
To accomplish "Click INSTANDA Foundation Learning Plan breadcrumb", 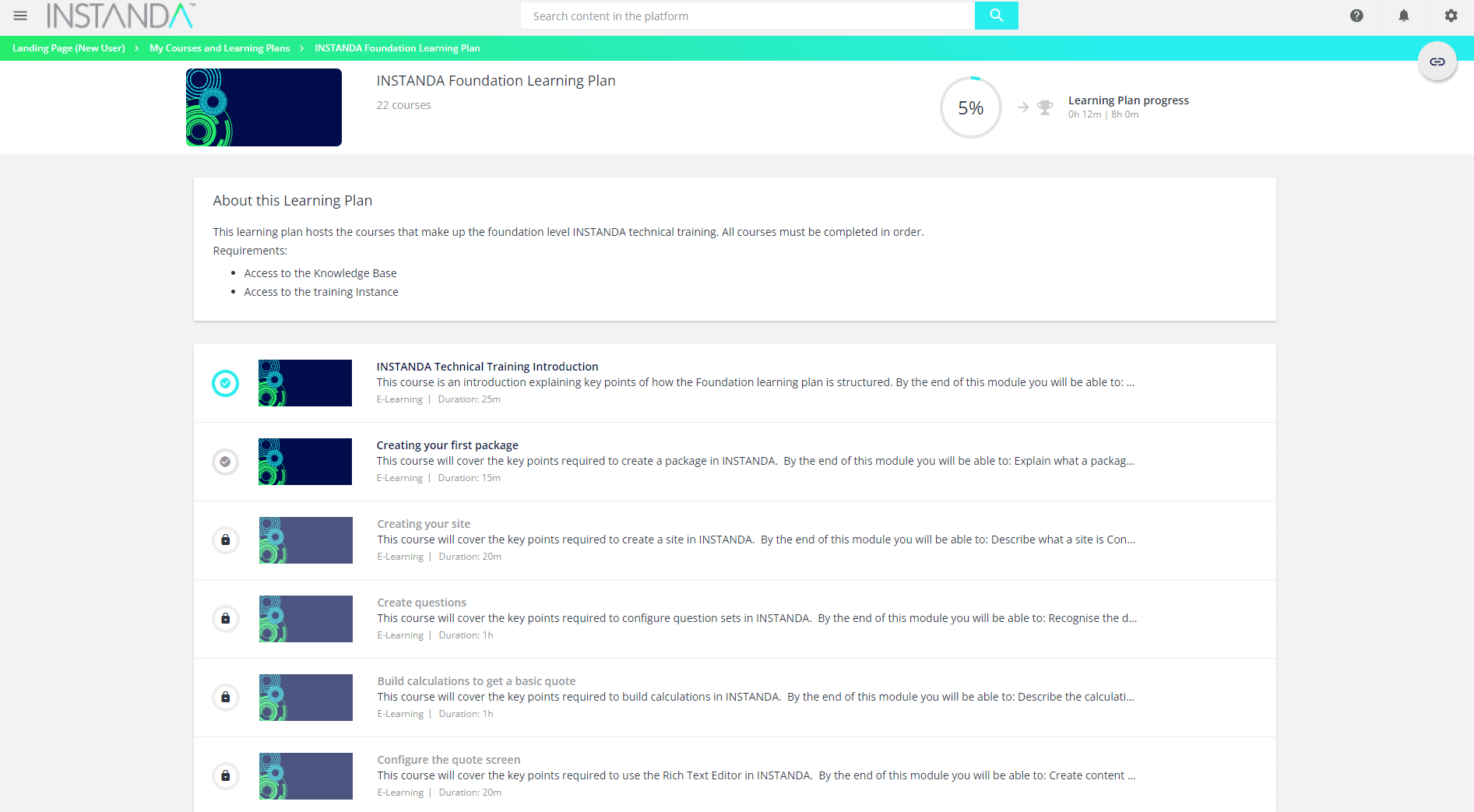I will tap(397, 48).
